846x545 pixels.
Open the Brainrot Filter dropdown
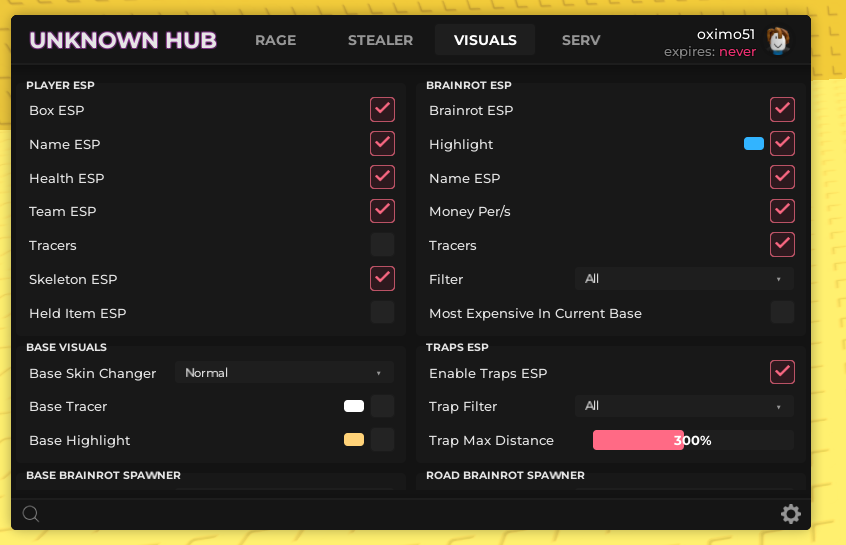[684, 279]
